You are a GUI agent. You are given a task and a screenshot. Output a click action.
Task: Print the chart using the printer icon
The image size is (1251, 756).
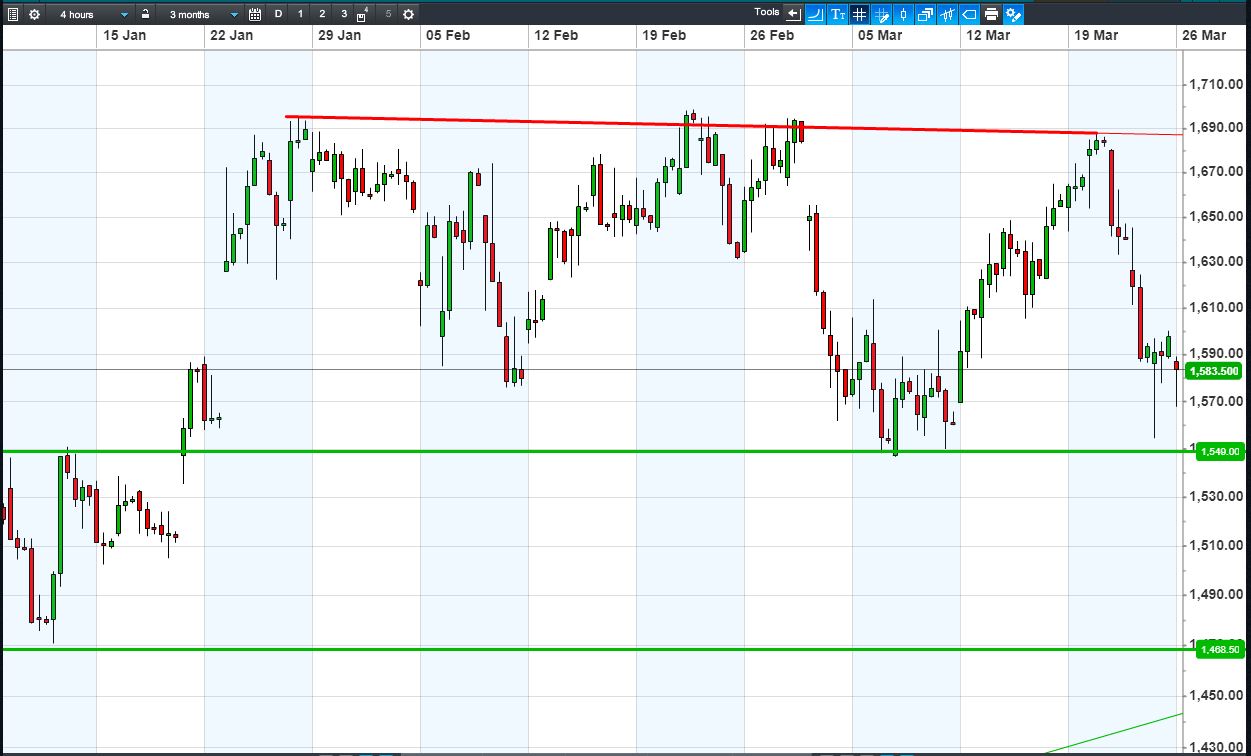(991, 14)
